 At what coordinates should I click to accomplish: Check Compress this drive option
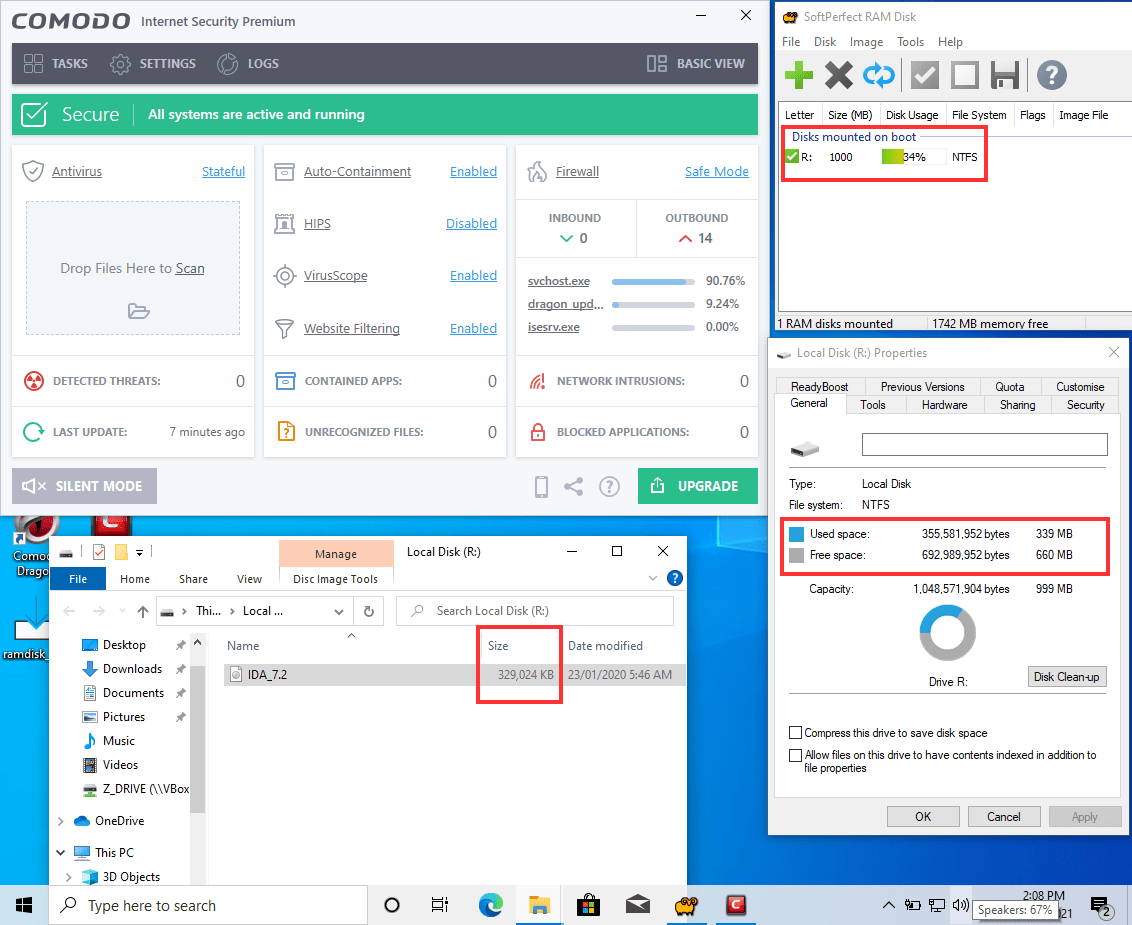click(x=796, y=733)
